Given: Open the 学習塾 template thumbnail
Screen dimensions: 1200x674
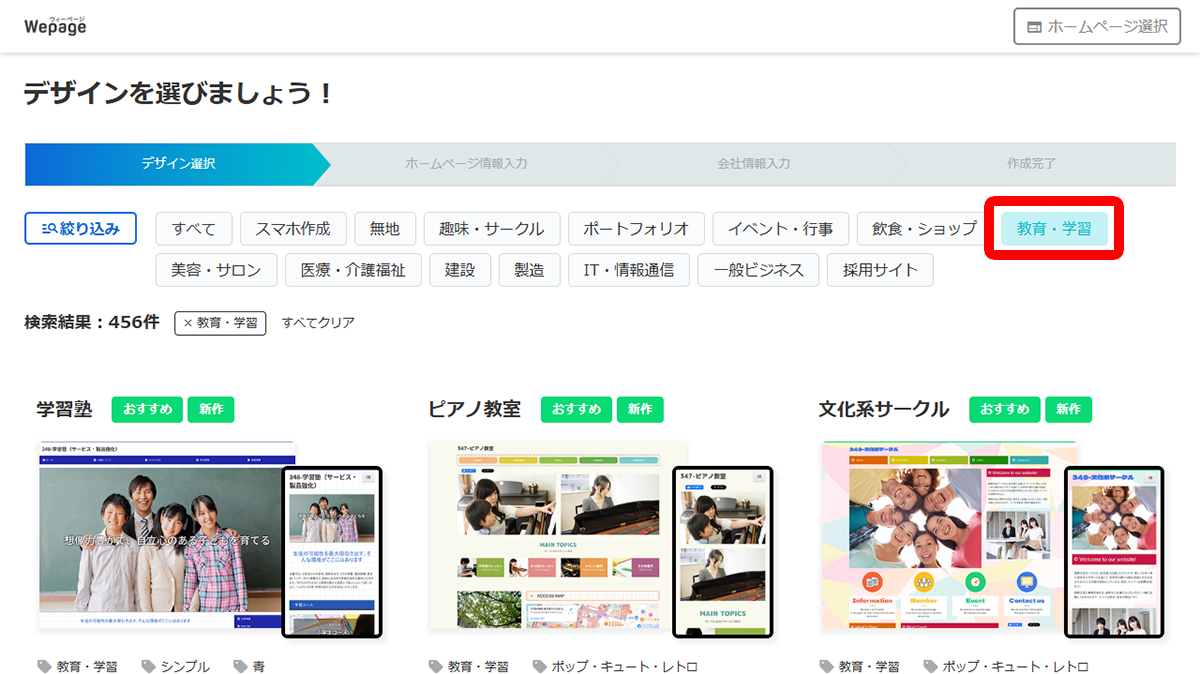Looking at the screenshot, I should pyautogui.click(x=167, y=535).
